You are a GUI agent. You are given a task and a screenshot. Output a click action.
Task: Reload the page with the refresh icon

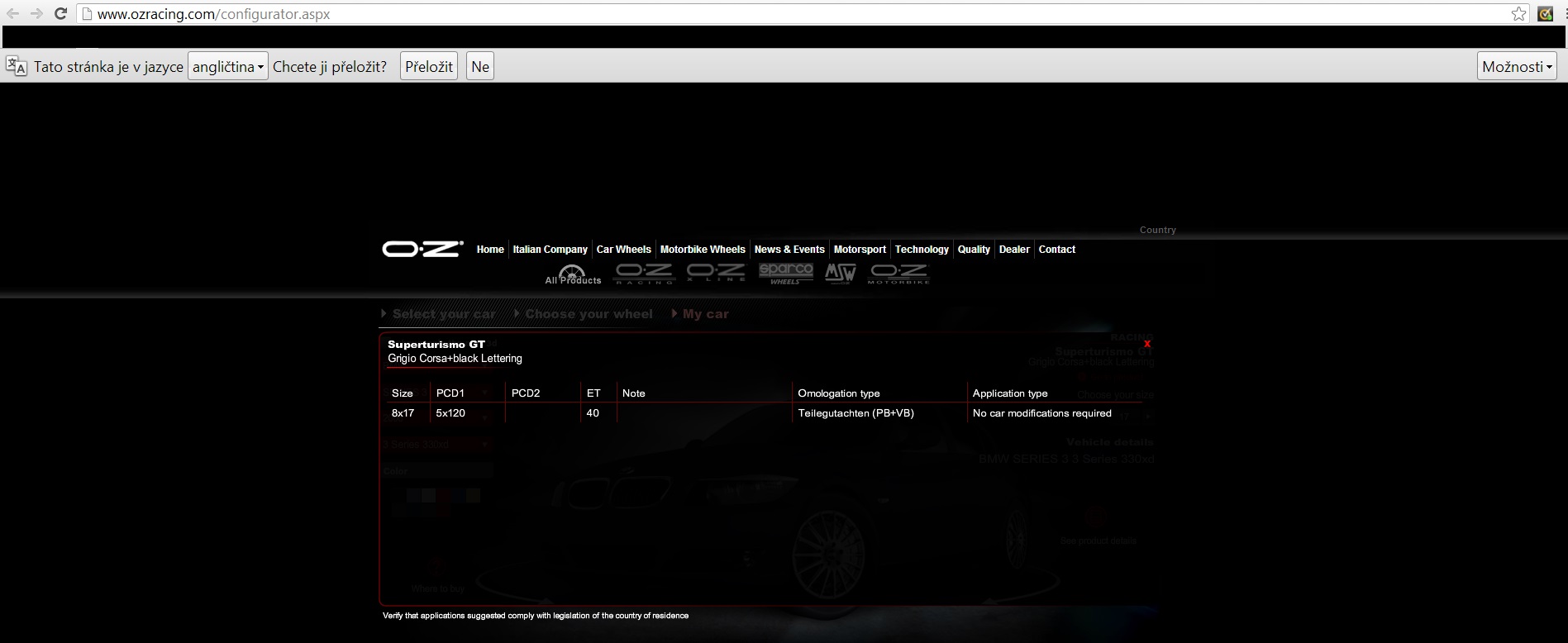coord(60,14)
